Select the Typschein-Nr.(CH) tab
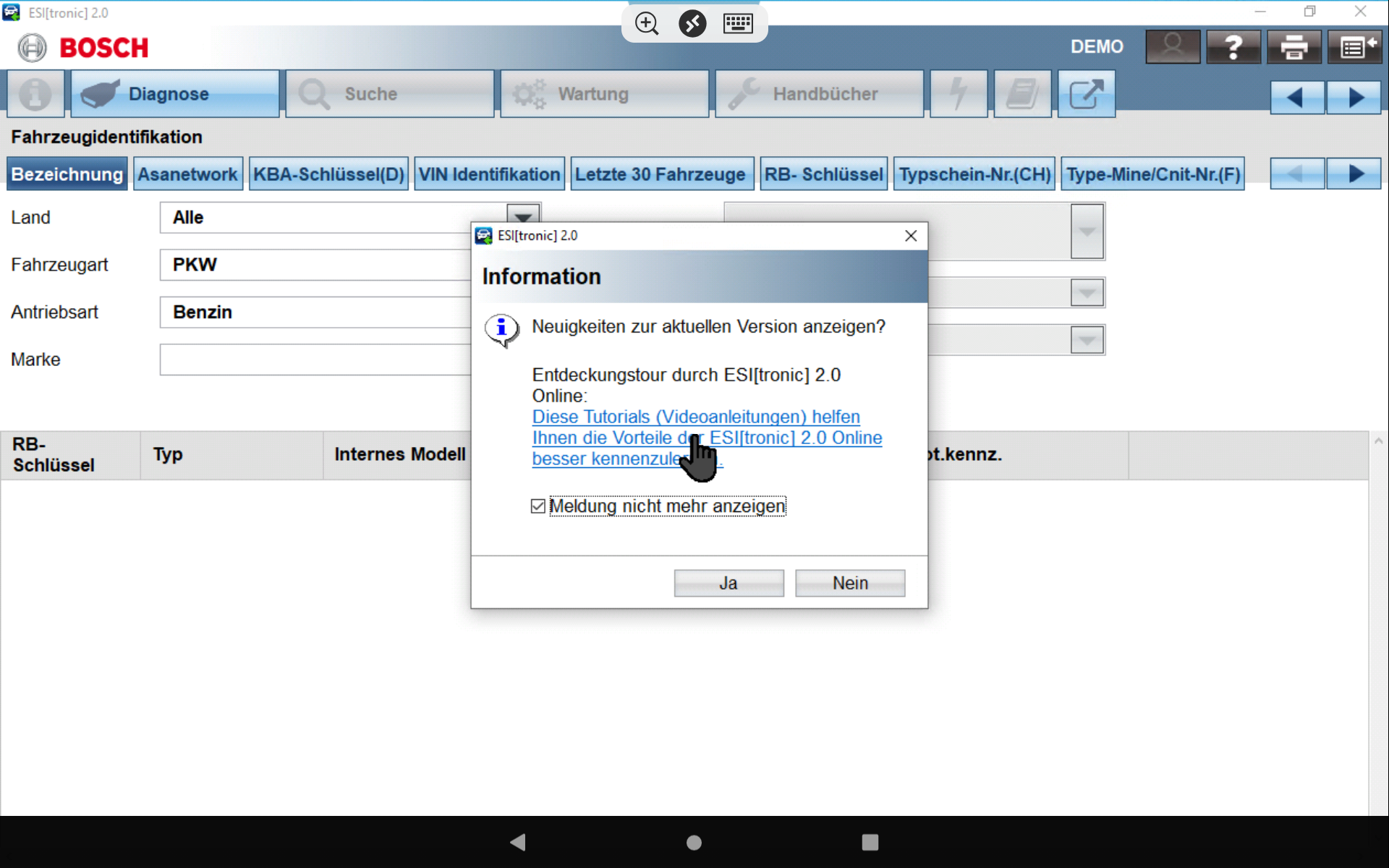Screen dimensions: 1389x868 click(x=974, y=174)
